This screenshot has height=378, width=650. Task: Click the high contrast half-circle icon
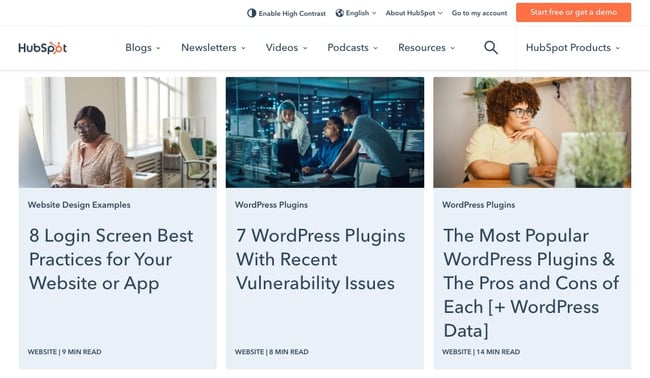tap(251, 13)
